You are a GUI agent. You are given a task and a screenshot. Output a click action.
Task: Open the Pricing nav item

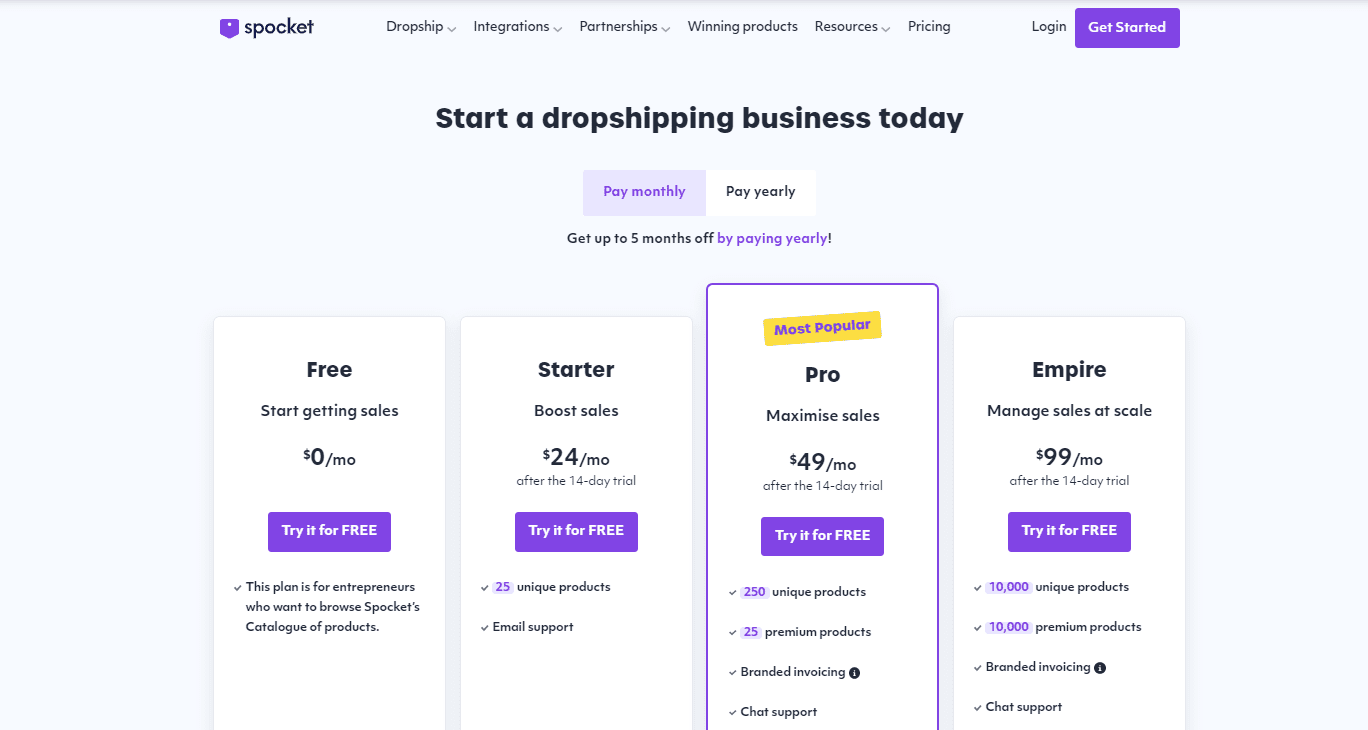[929, 27]
